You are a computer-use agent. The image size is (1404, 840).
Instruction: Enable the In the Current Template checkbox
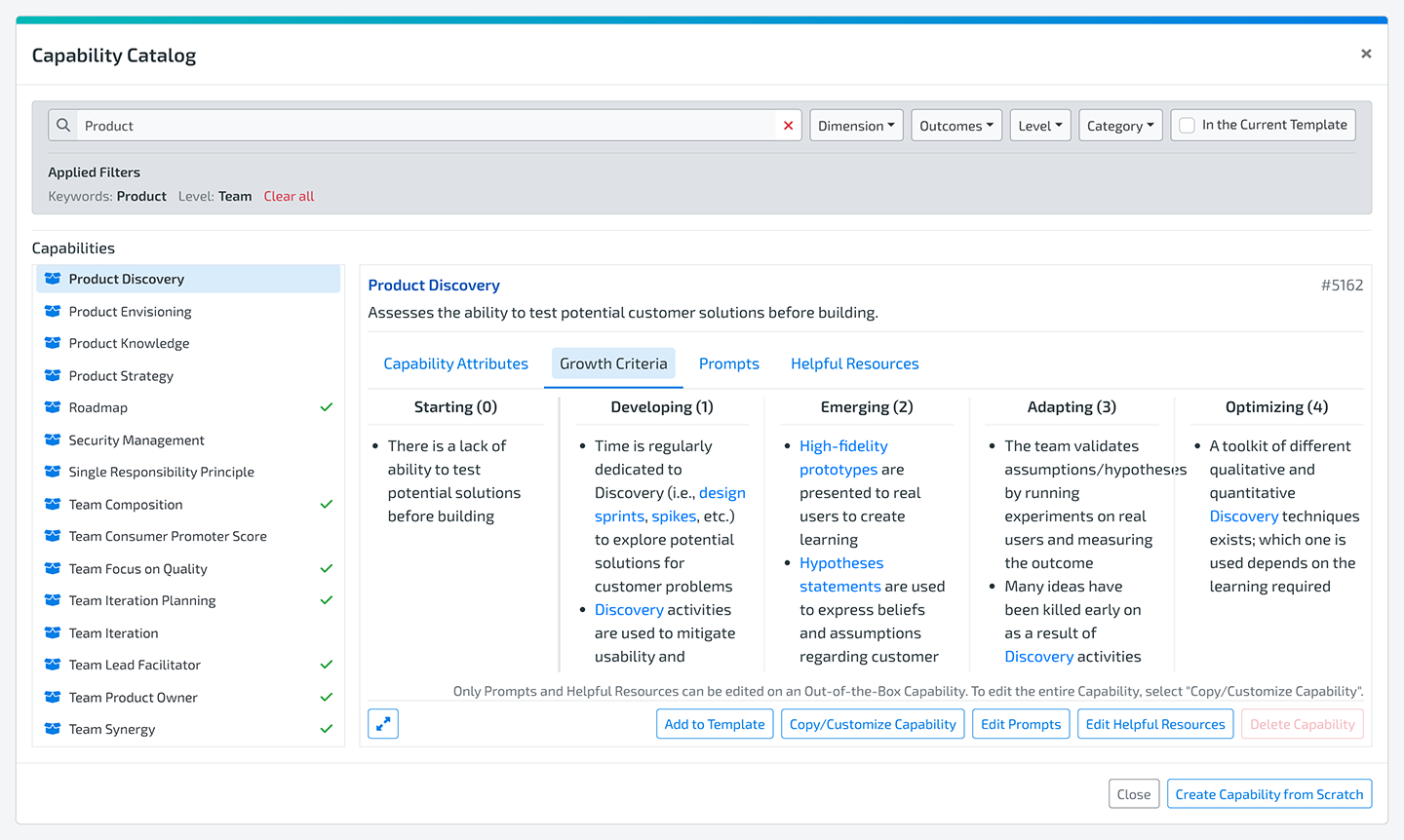(x=1187, y=126)
